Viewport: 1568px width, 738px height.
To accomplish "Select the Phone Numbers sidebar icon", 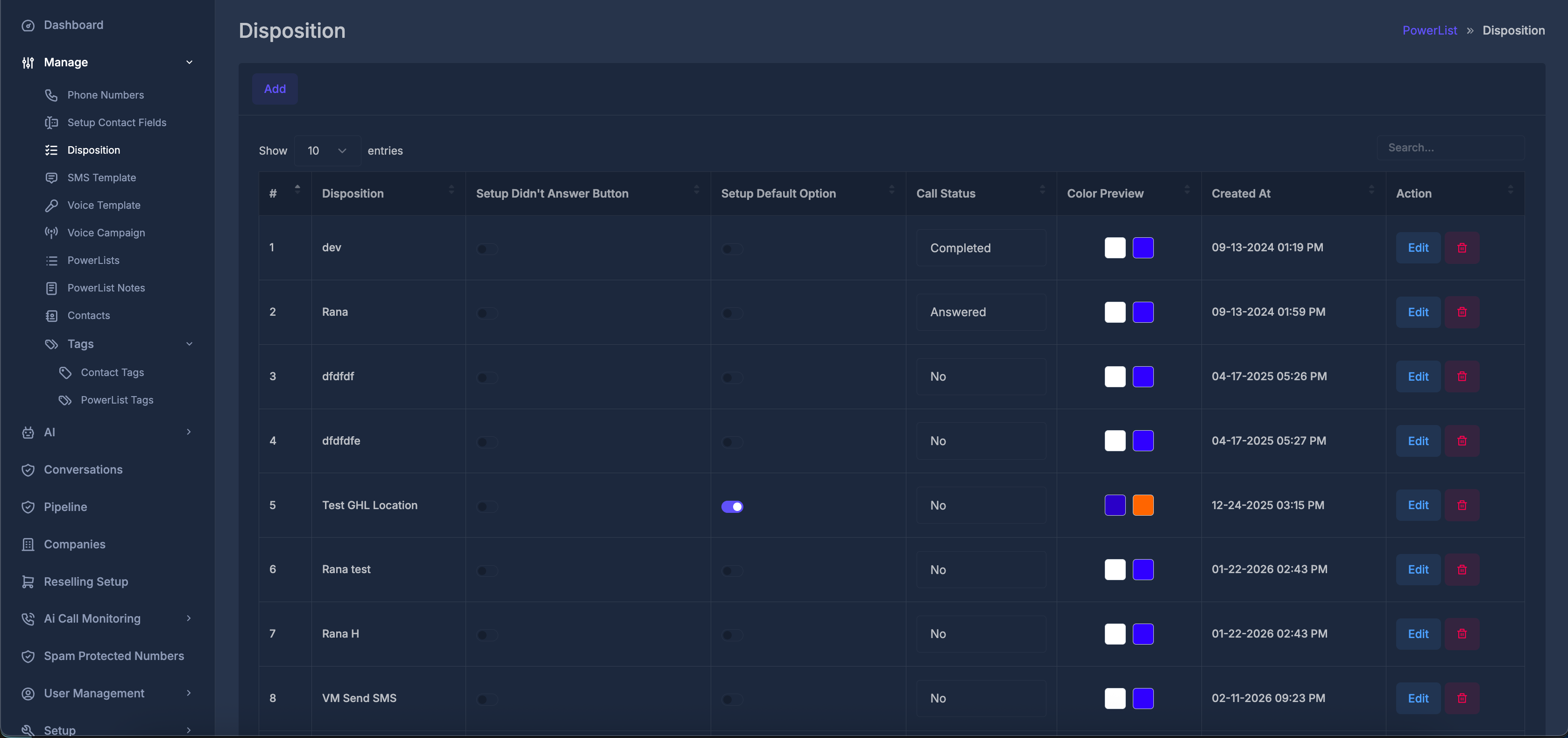I will (x=52, y=95).
